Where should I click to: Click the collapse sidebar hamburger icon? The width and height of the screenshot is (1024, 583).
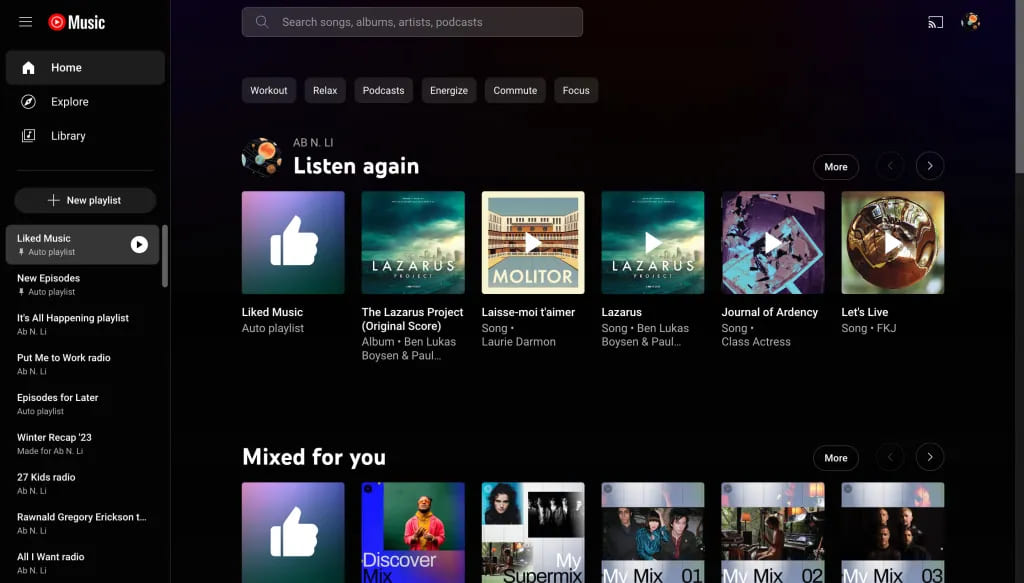pos(25,21)
